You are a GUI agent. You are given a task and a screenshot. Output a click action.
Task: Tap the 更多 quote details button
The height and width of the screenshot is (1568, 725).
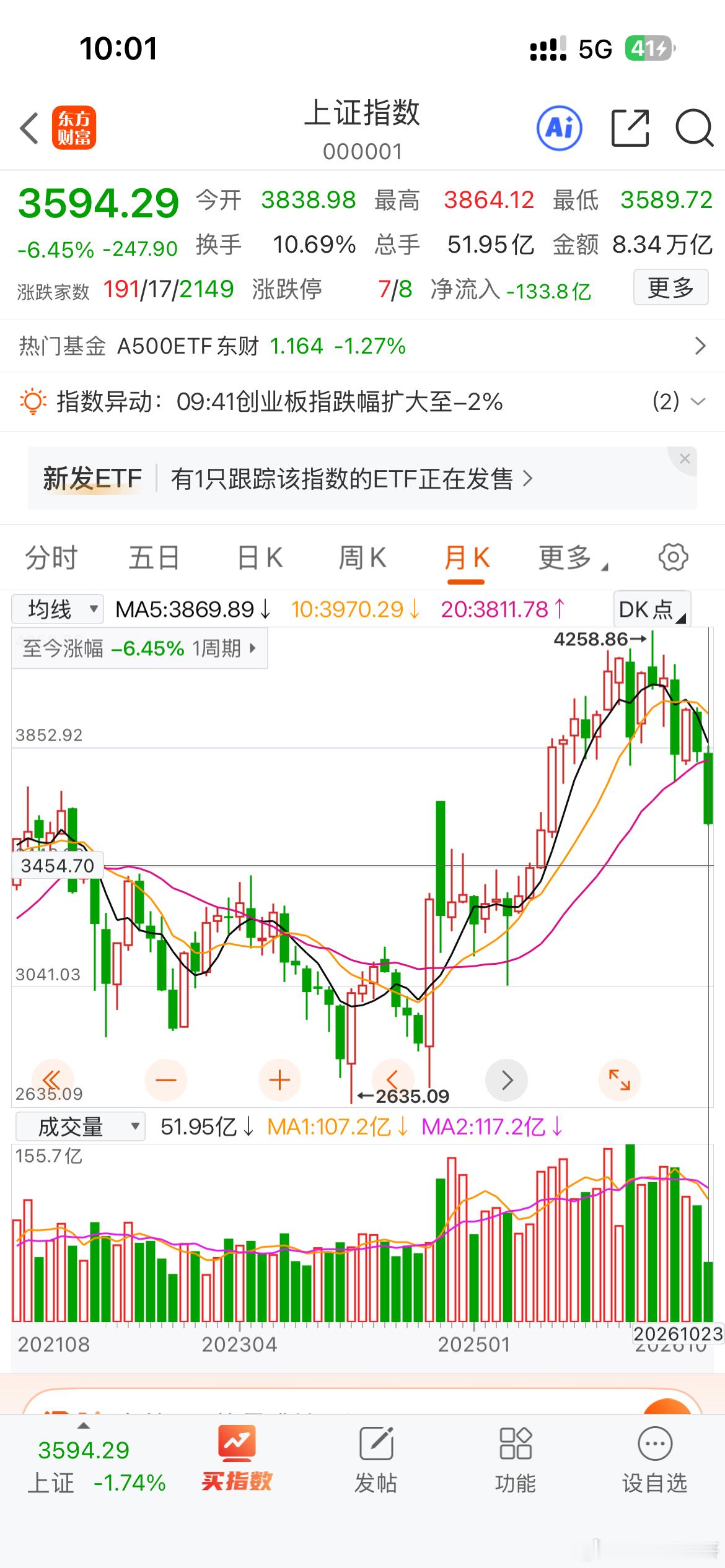[x=670, y=287]
